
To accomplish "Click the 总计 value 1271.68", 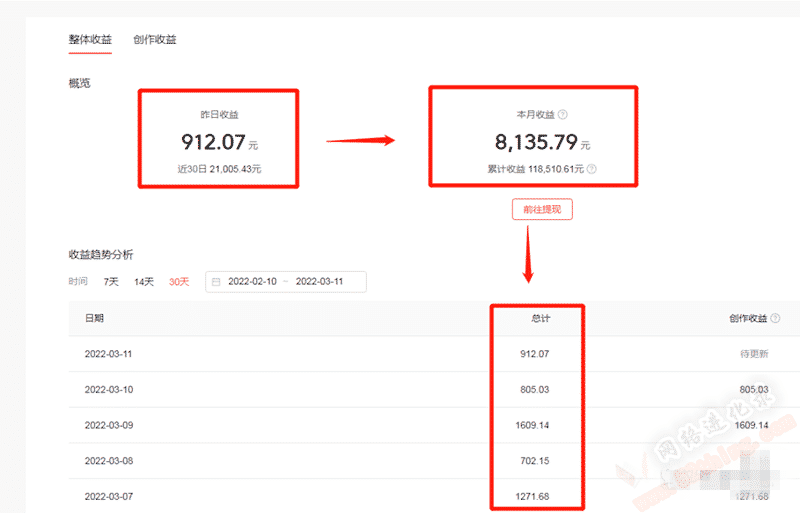I will [x=532, y=496].
